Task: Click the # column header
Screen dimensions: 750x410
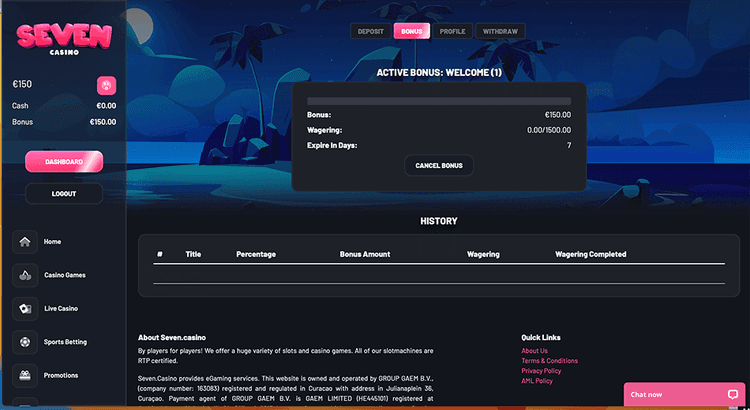Action: click(160, 254)
